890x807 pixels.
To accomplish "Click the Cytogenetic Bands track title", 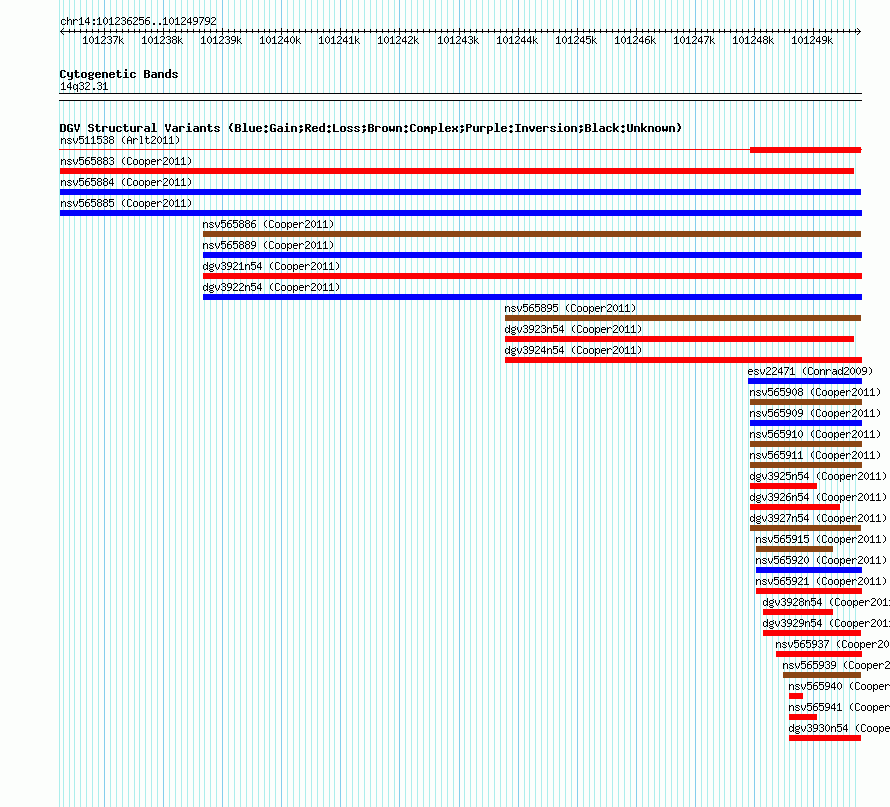I will (x=119, y=74).
